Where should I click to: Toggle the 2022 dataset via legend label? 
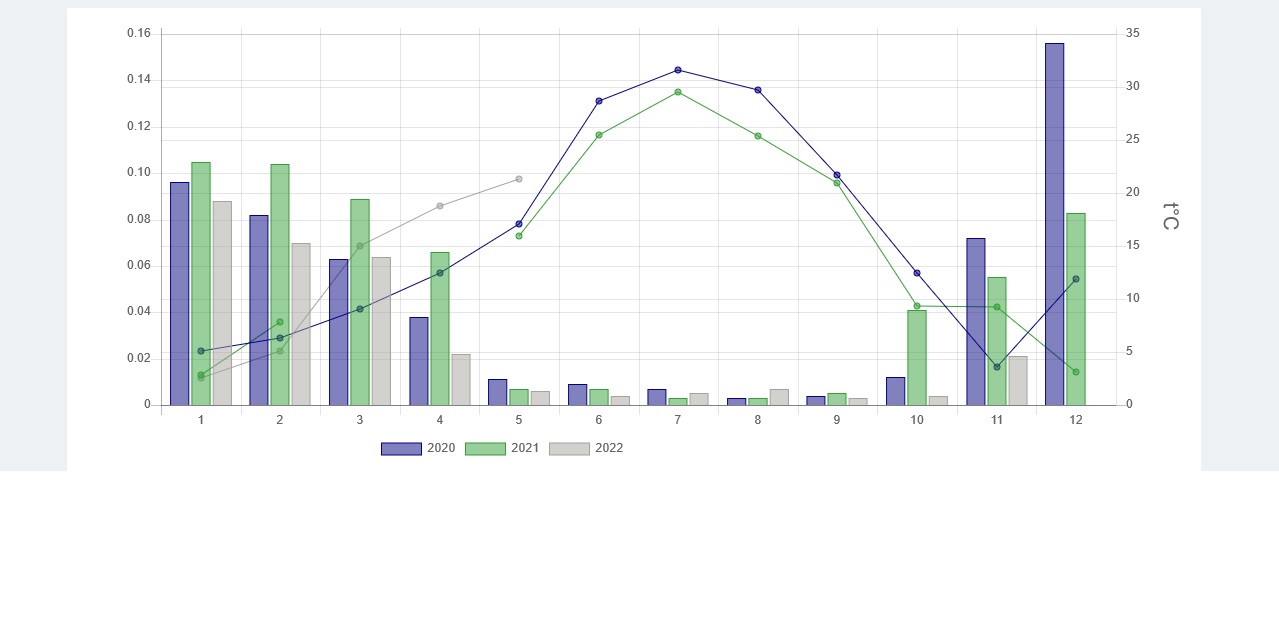(x=609, y=448)
